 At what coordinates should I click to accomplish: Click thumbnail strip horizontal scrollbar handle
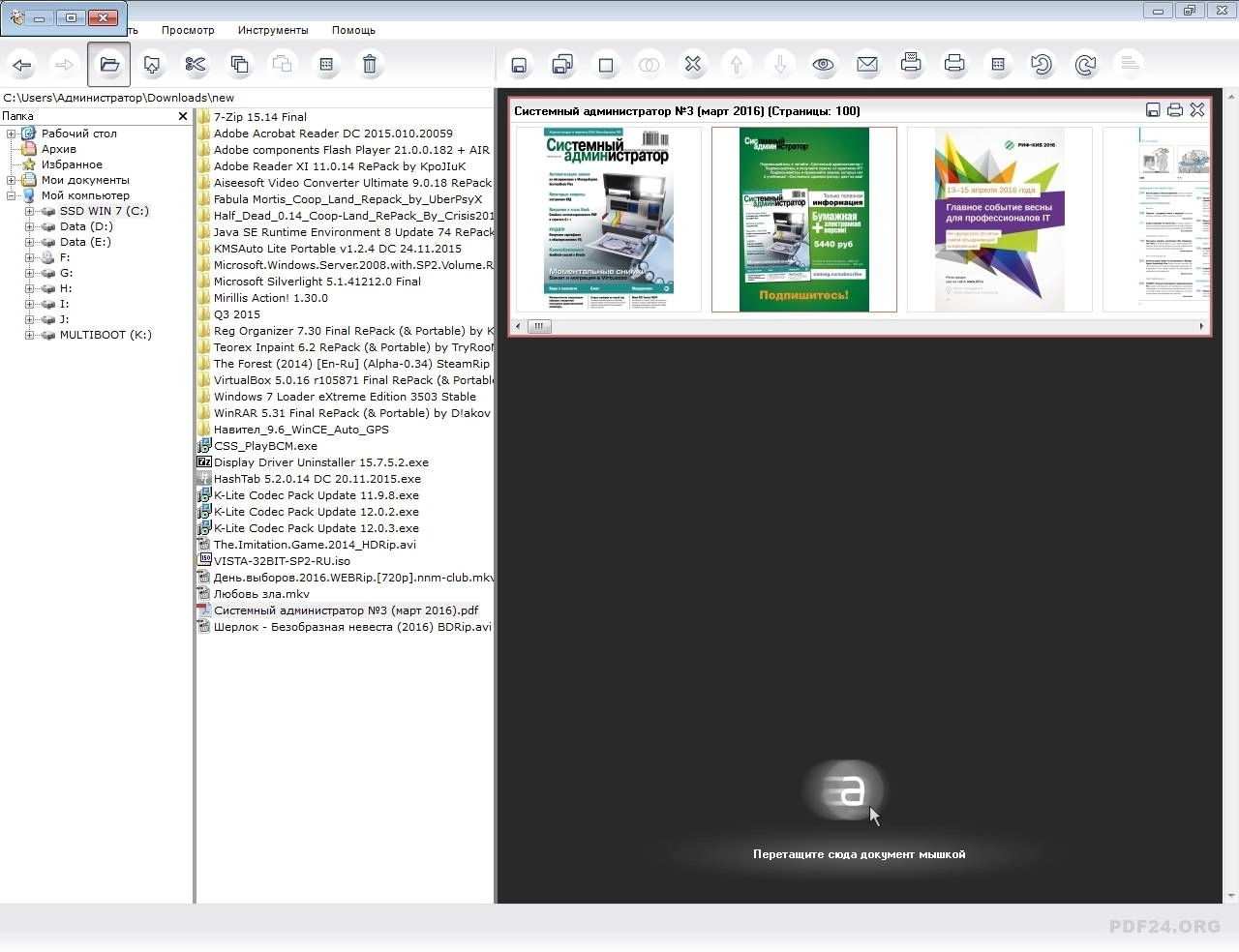pos(539,326)
